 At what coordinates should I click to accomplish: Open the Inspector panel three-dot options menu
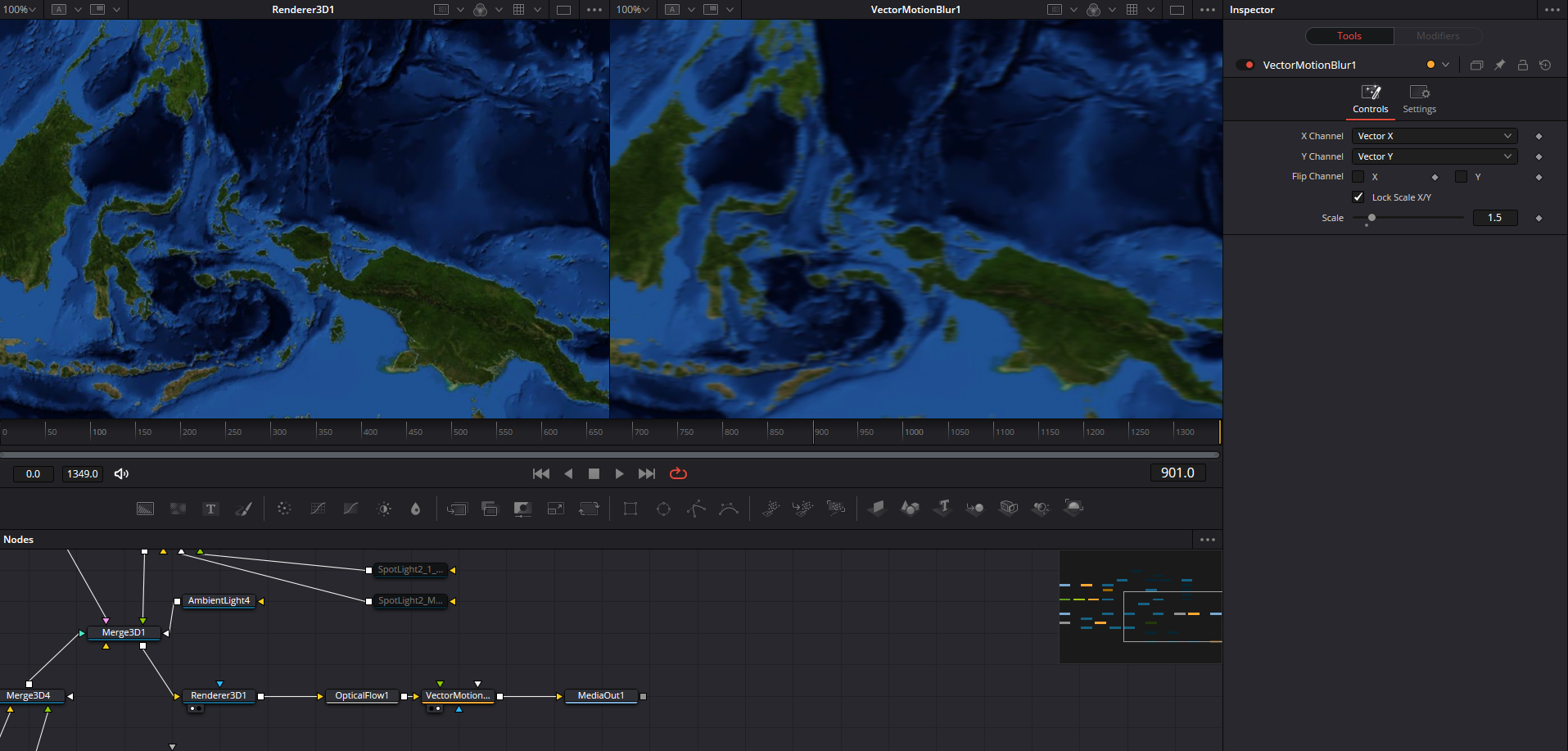[x=1552, y=10]
